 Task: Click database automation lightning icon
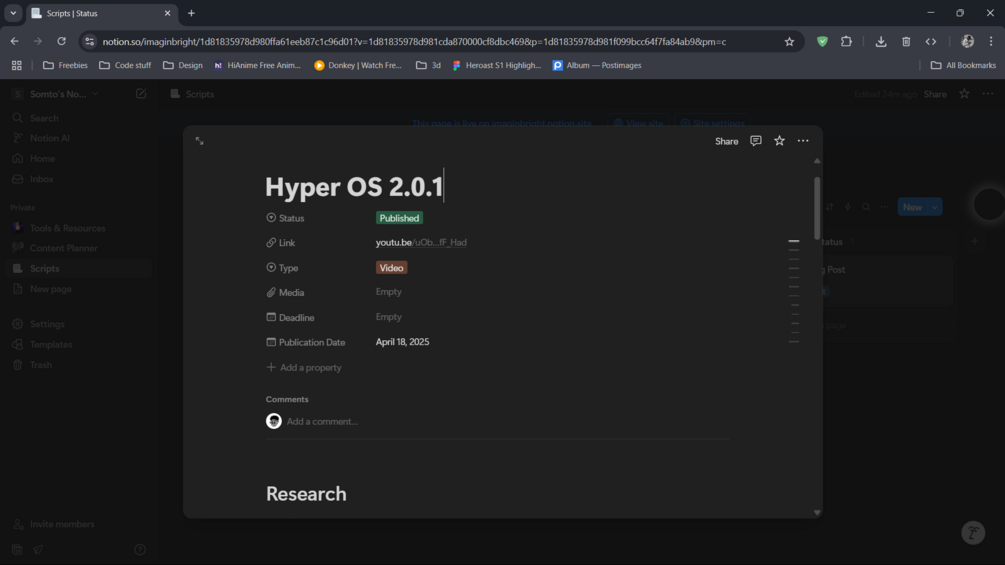click(848, 207)
